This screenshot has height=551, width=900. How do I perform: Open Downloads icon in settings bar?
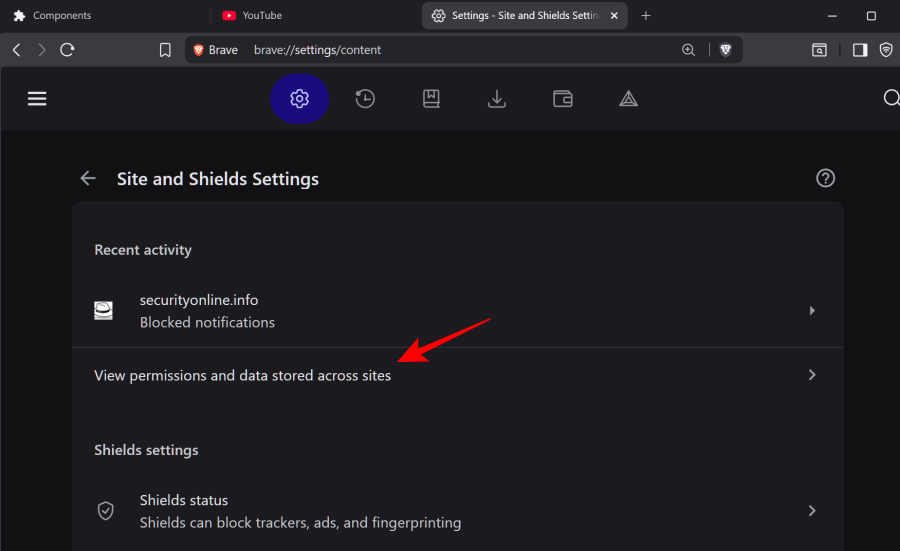[x=496, y=98]
